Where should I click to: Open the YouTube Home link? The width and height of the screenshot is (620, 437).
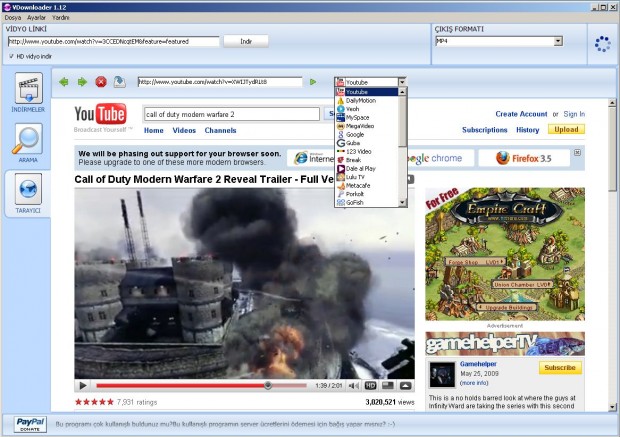(x=153, y=131)
